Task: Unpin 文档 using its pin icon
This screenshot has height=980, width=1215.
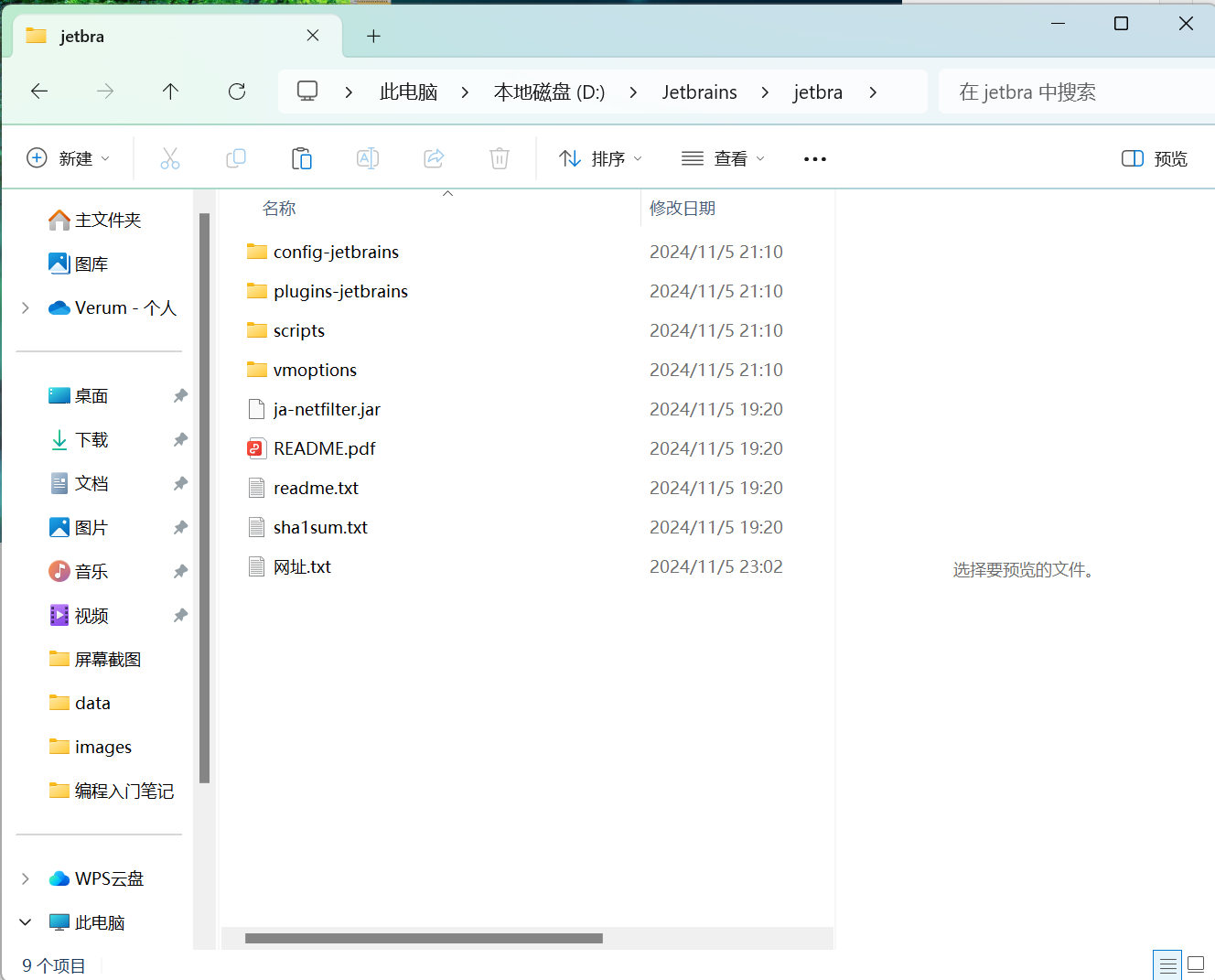Action: pos(180,483)
